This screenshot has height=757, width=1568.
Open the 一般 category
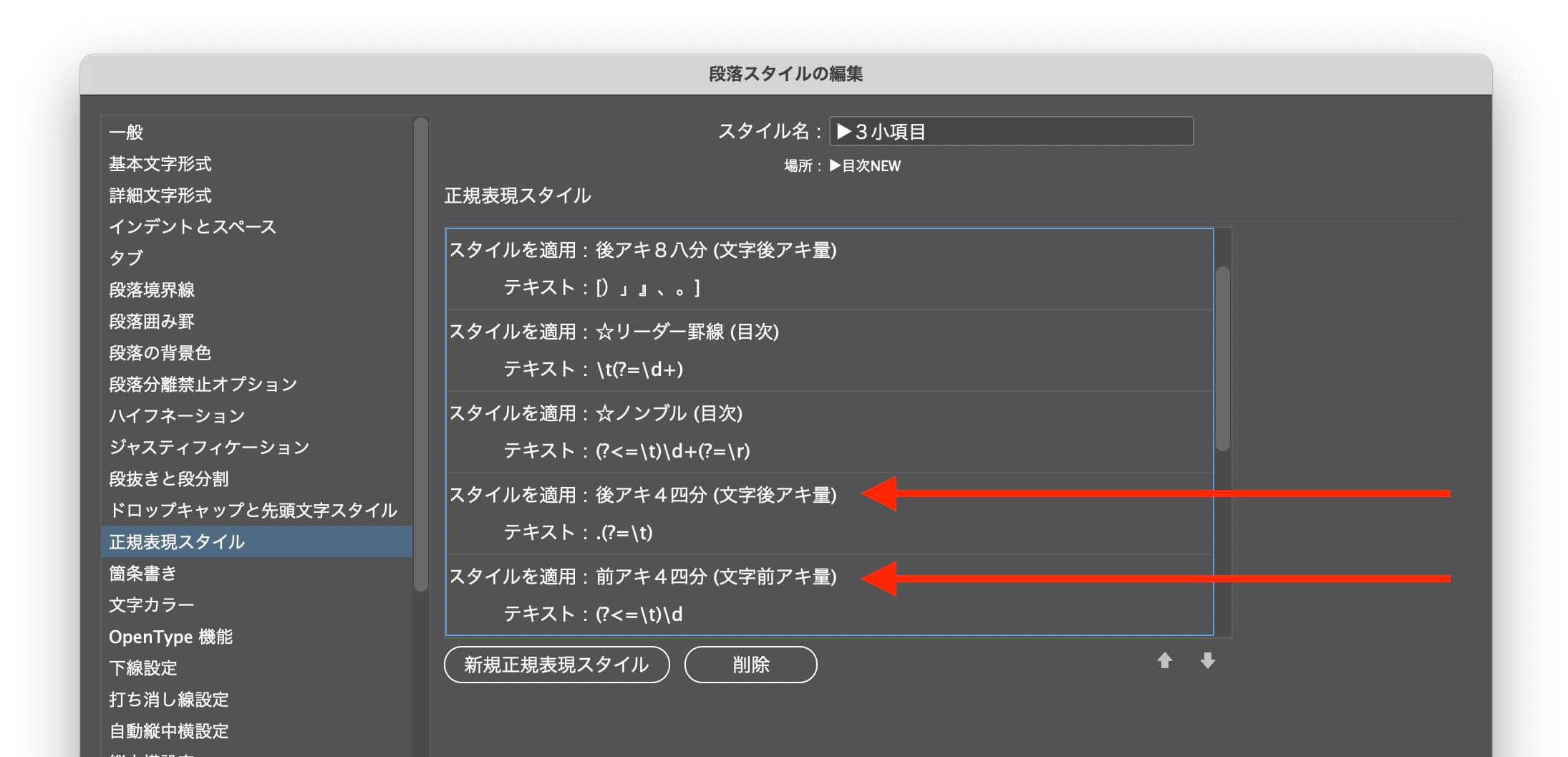(126, 132)
